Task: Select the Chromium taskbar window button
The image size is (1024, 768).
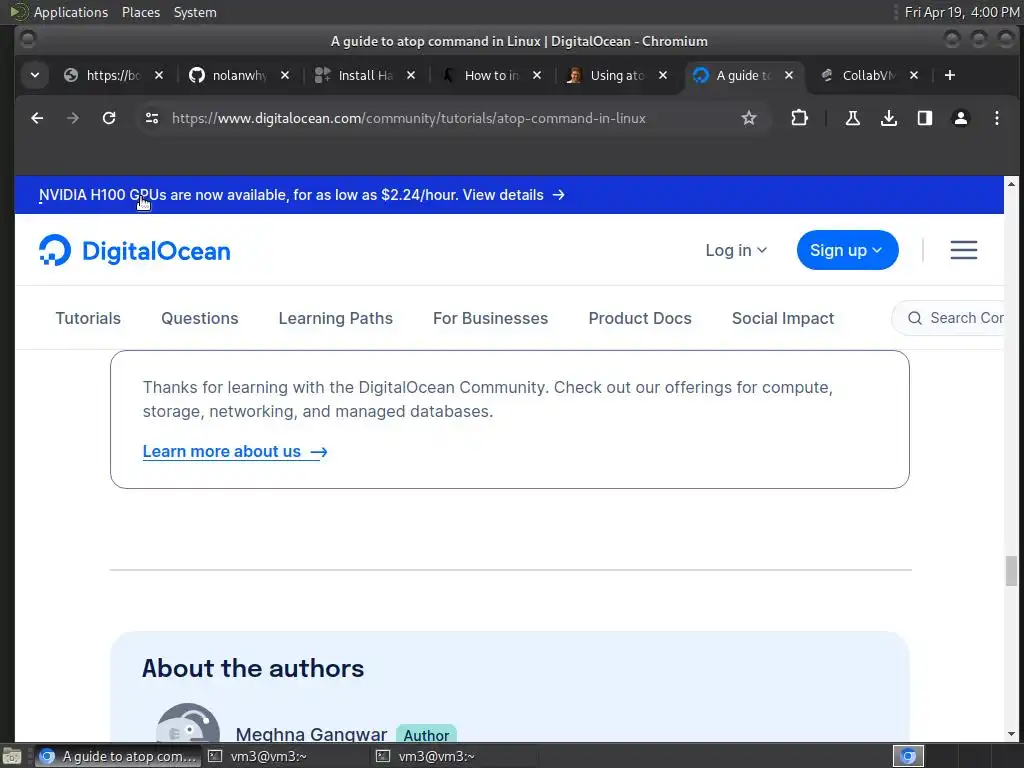Action: [x=118, y=756]
